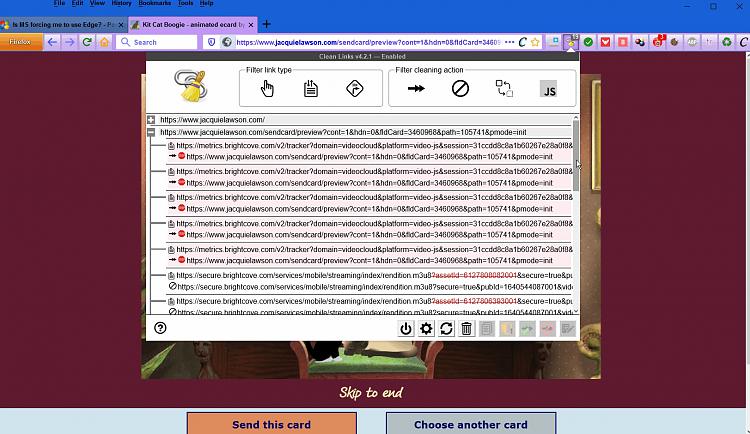Image resolution: width=750 pixels, height=434 pixels.
Task: Go forward with browser forward arrow
Action: (x=70, y=42)
